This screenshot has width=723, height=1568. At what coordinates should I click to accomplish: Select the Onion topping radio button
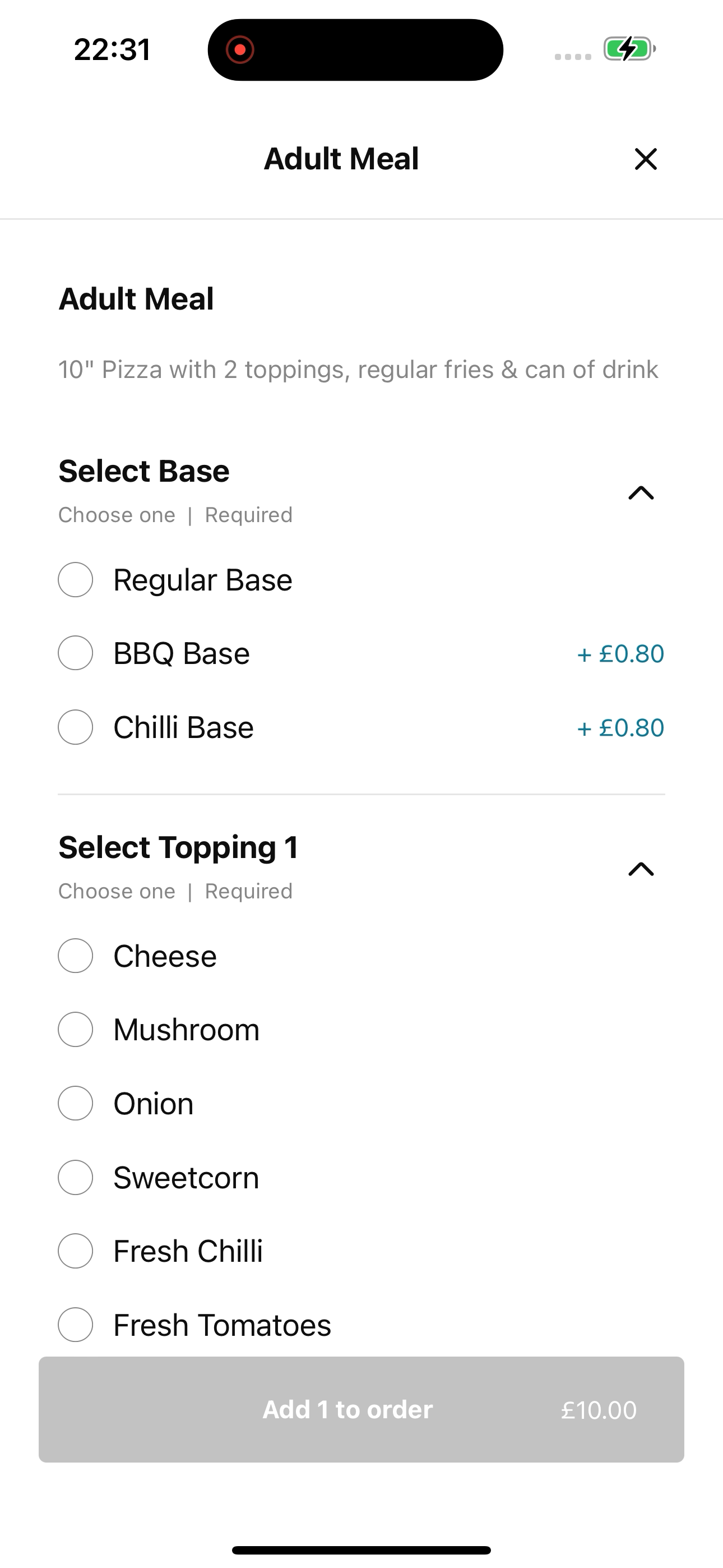tap(76, 1103)
